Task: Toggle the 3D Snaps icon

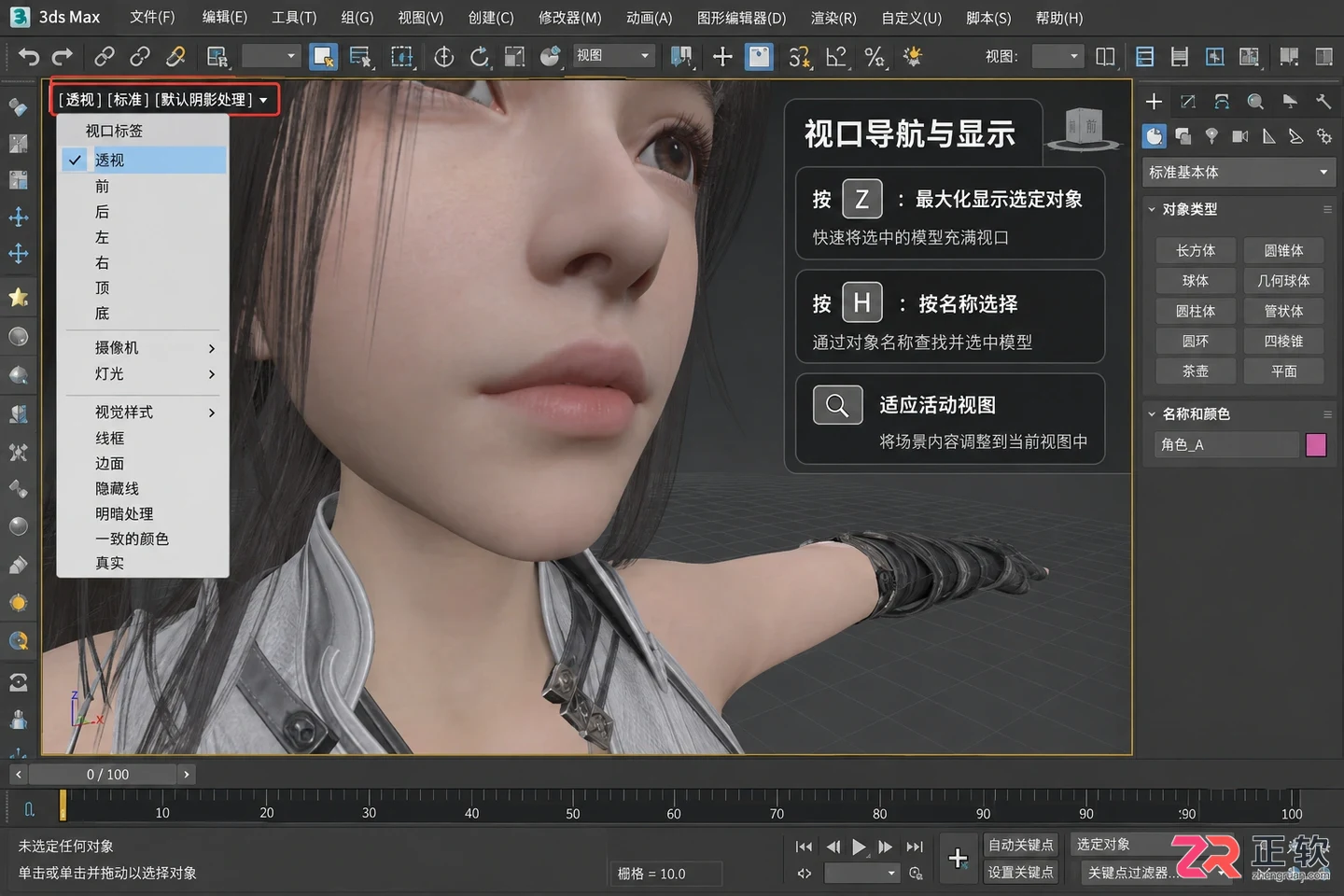Action: tap(799, 57)
